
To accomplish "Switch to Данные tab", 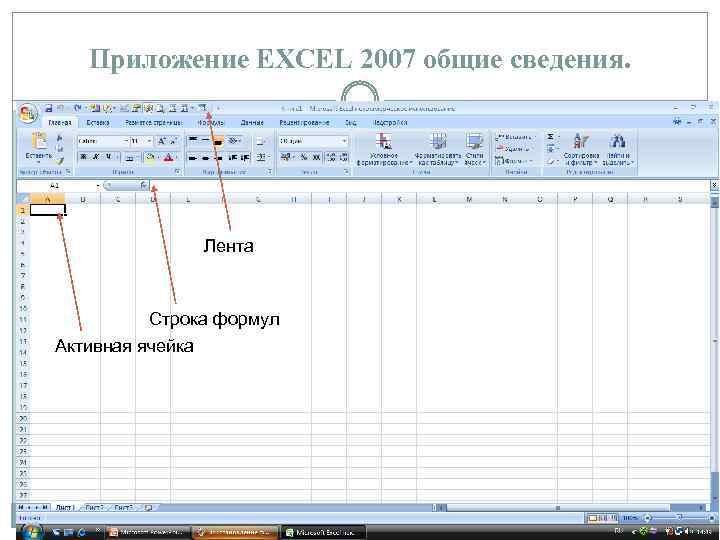I will click(x=252, y=123).
